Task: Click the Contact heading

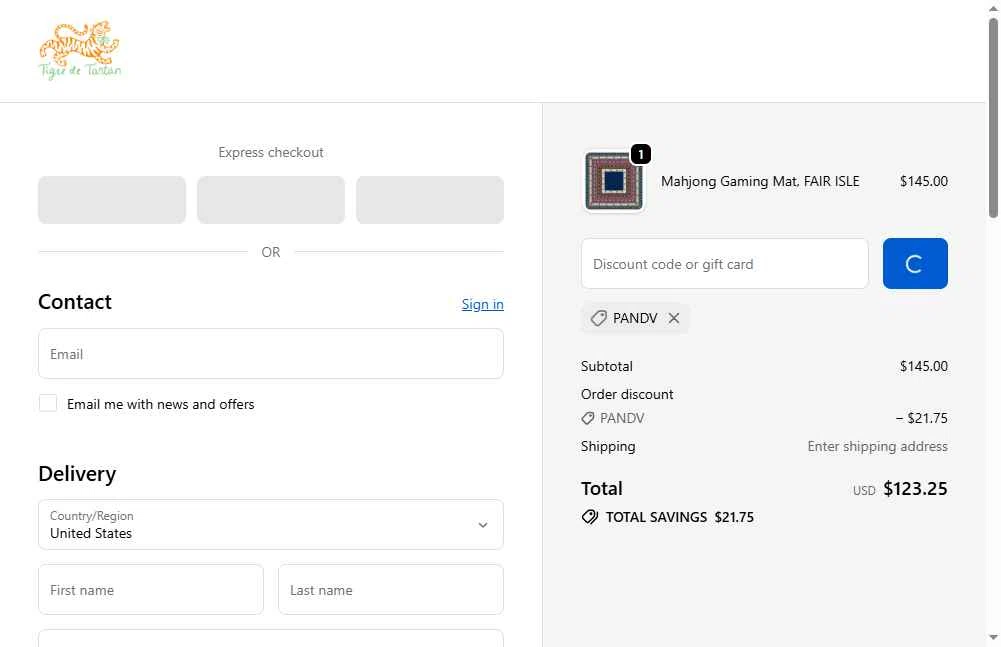Action: pos(75,301)
